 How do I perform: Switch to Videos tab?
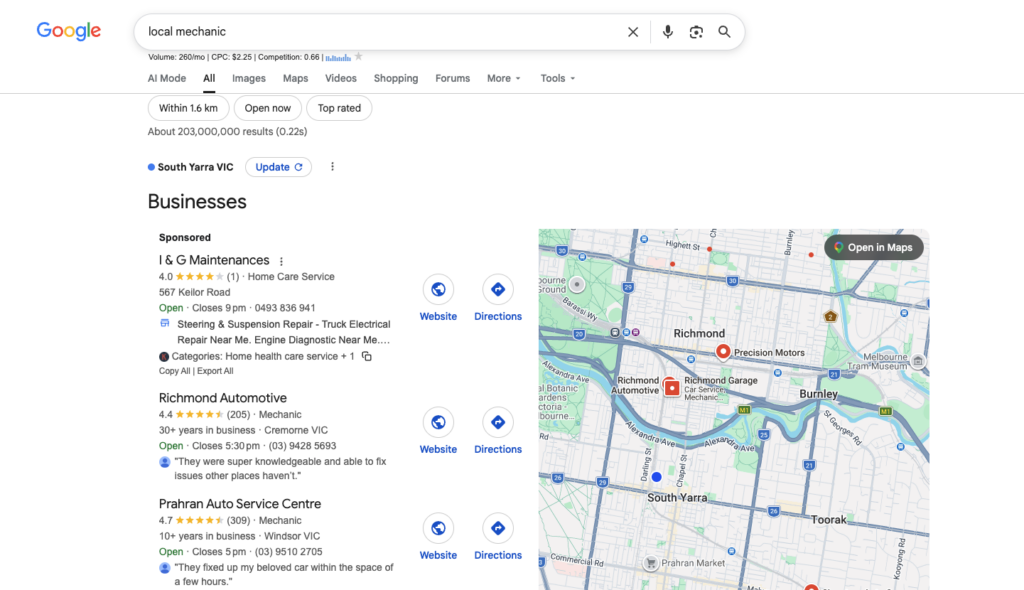(x=341, y=78)
